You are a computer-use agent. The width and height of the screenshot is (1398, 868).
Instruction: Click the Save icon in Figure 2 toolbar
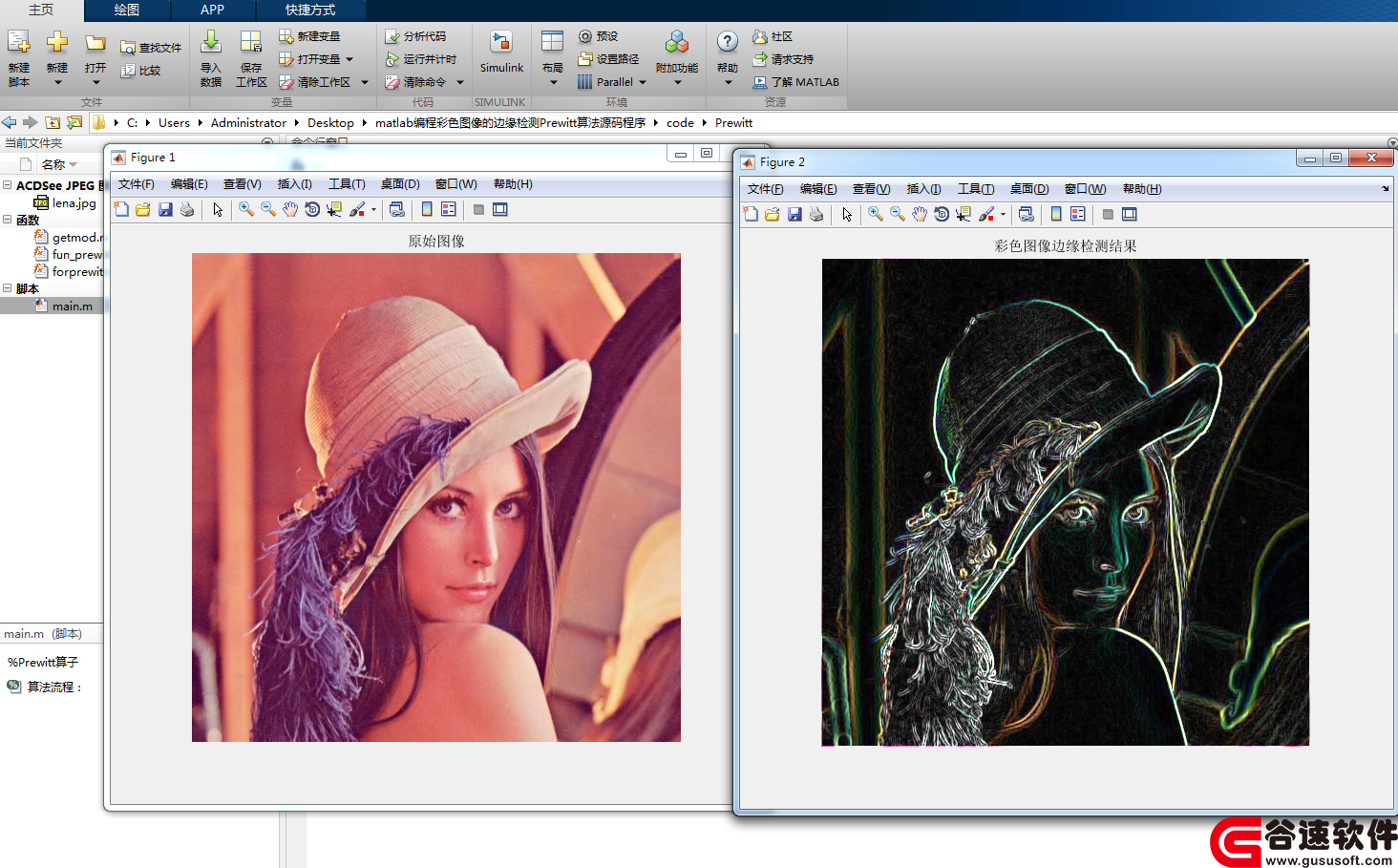pos(794,214)
